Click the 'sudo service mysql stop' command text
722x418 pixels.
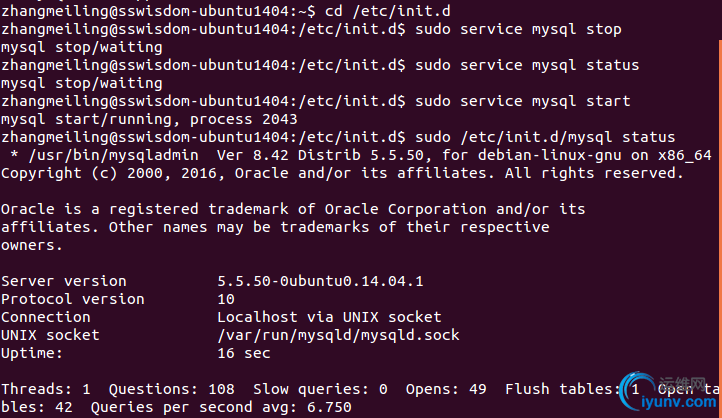coord(518,29)
